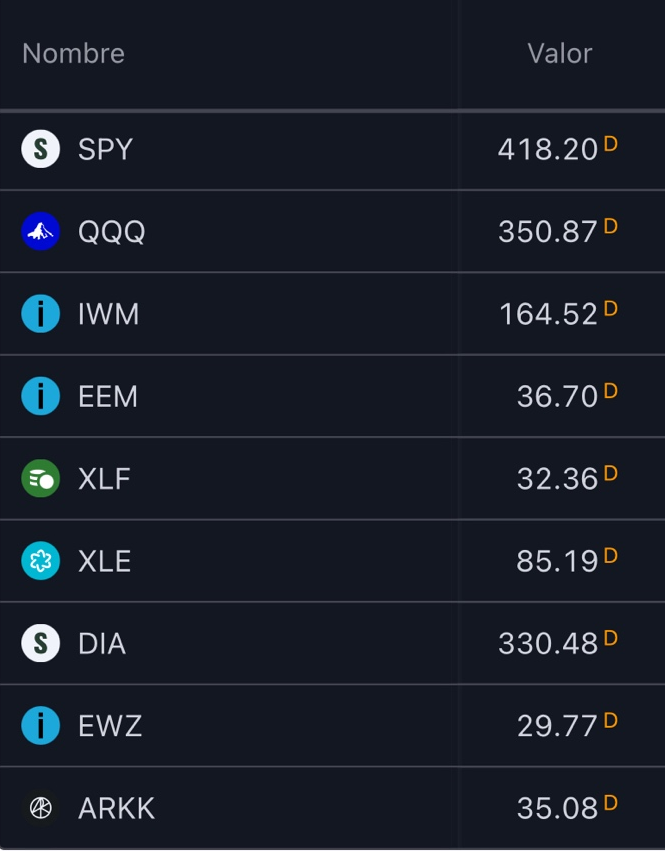This screenshot has height=851, width=665.
Task: Click the QQQ Invesco logo icon
Action: coord(40,232)
